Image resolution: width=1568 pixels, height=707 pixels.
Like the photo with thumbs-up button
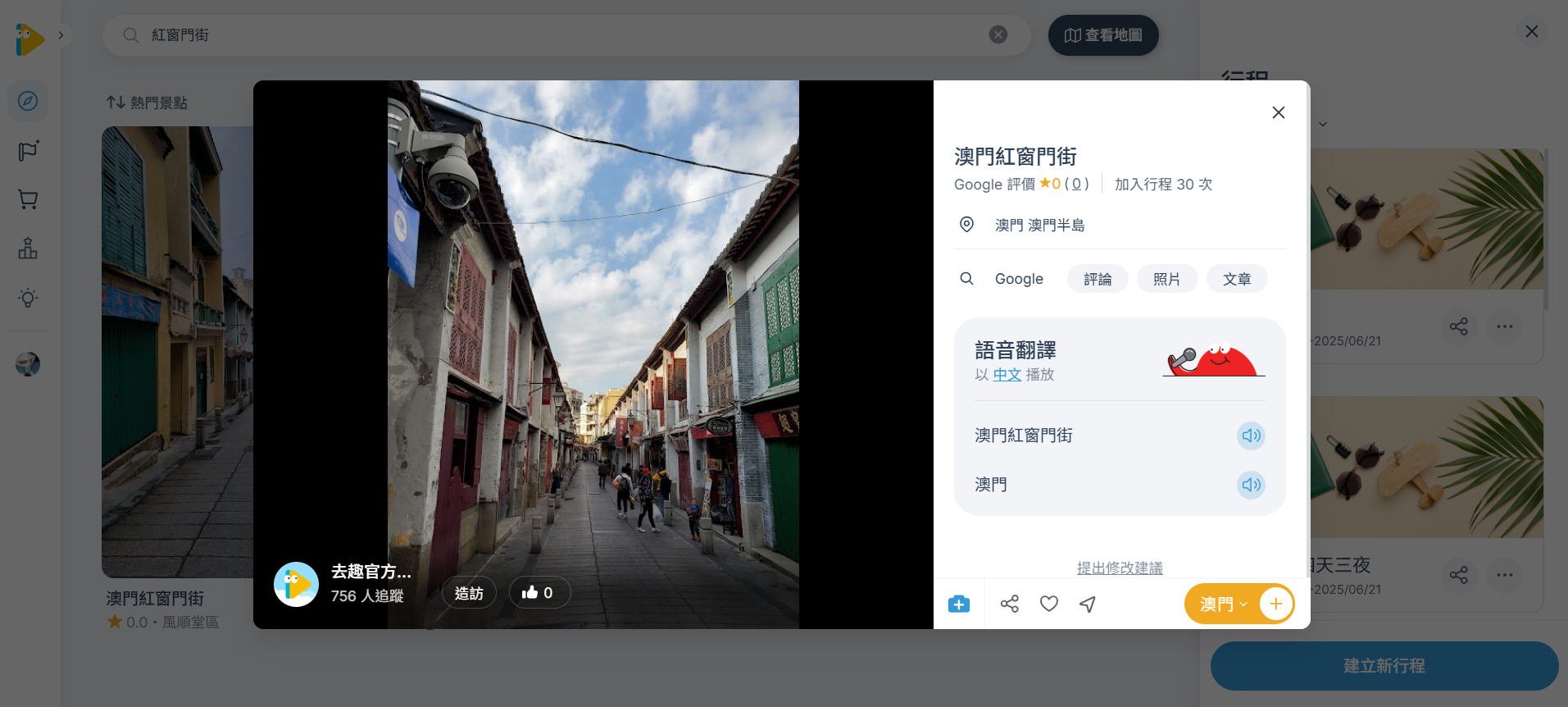[x=539, y=593]
